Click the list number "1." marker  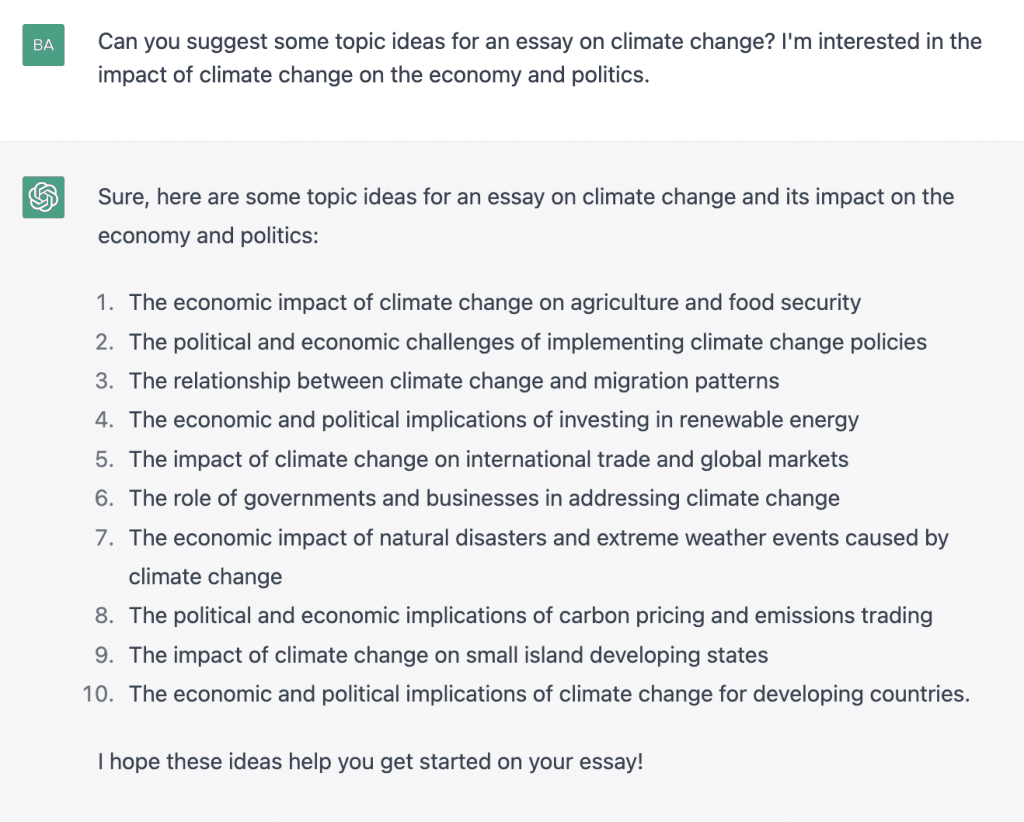[x=105, y=302]
